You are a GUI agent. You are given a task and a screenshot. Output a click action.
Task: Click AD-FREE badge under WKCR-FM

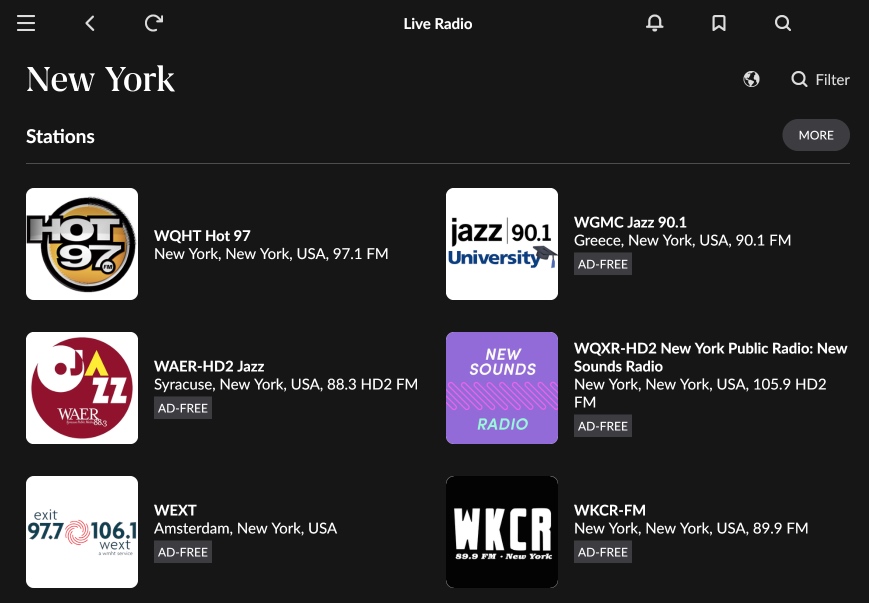pos(603,553)
